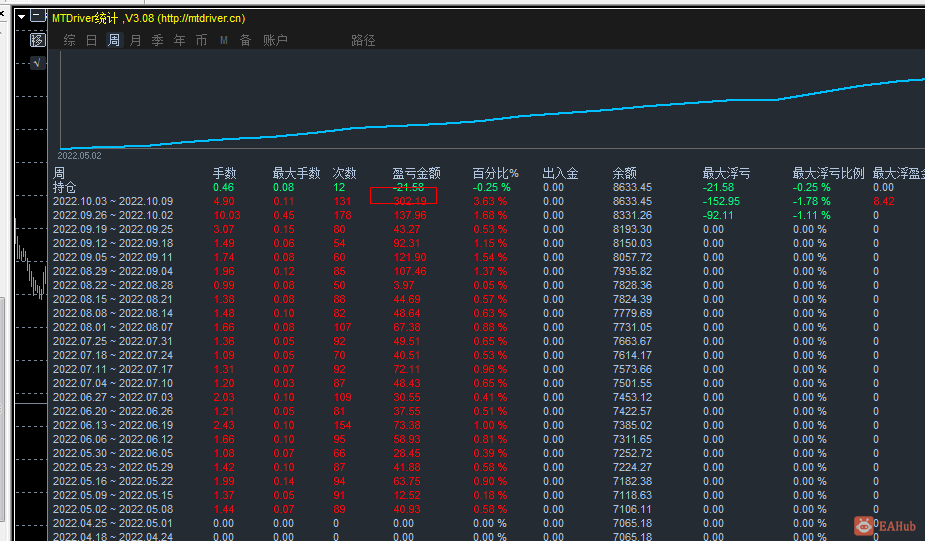Viewport: 925px width, 541px height.
Task: Click the 余额 column header
Action: pos(625,173)
